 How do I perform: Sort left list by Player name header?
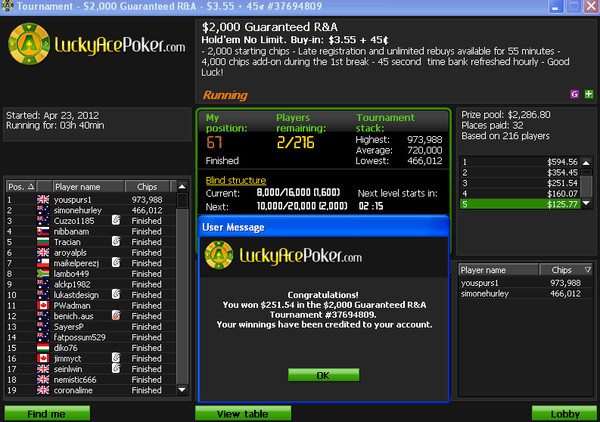[88, 187]
